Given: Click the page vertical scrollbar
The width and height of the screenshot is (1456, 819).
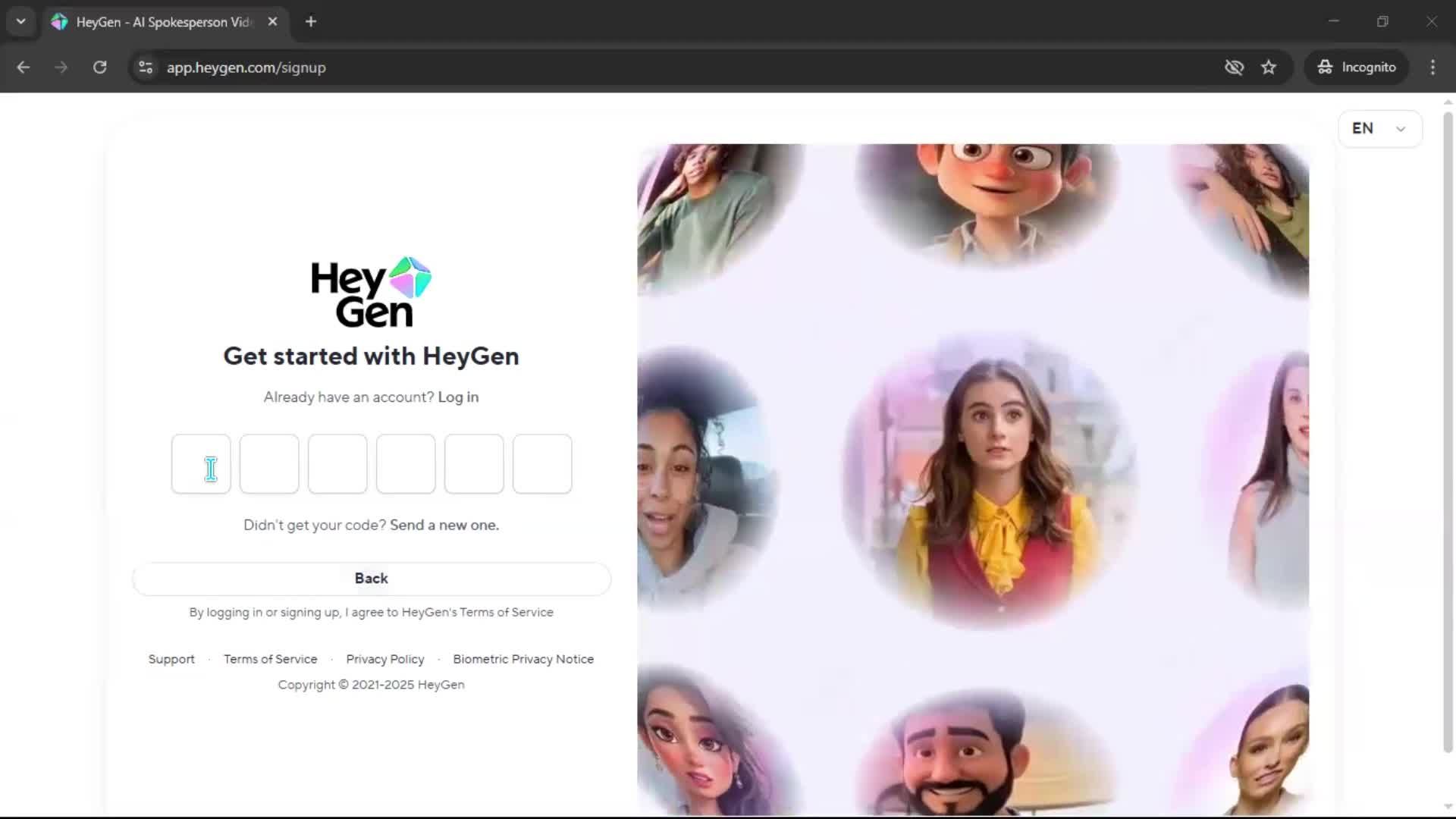Looking at the screenshot, I should click(1447, 432).
